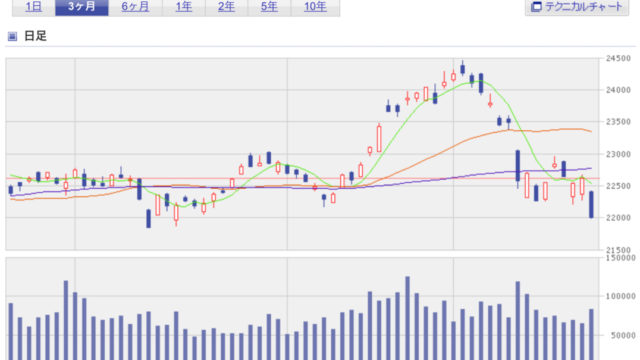Click the highest candlestick near 24500
Image resolution: width=640 pixels, height=360 pixels.
[x=462, y=68]
